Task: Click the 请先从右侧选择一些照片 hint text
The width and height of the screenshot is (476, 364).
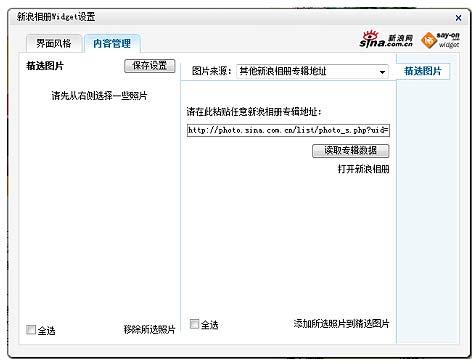Action: [99, 96]
